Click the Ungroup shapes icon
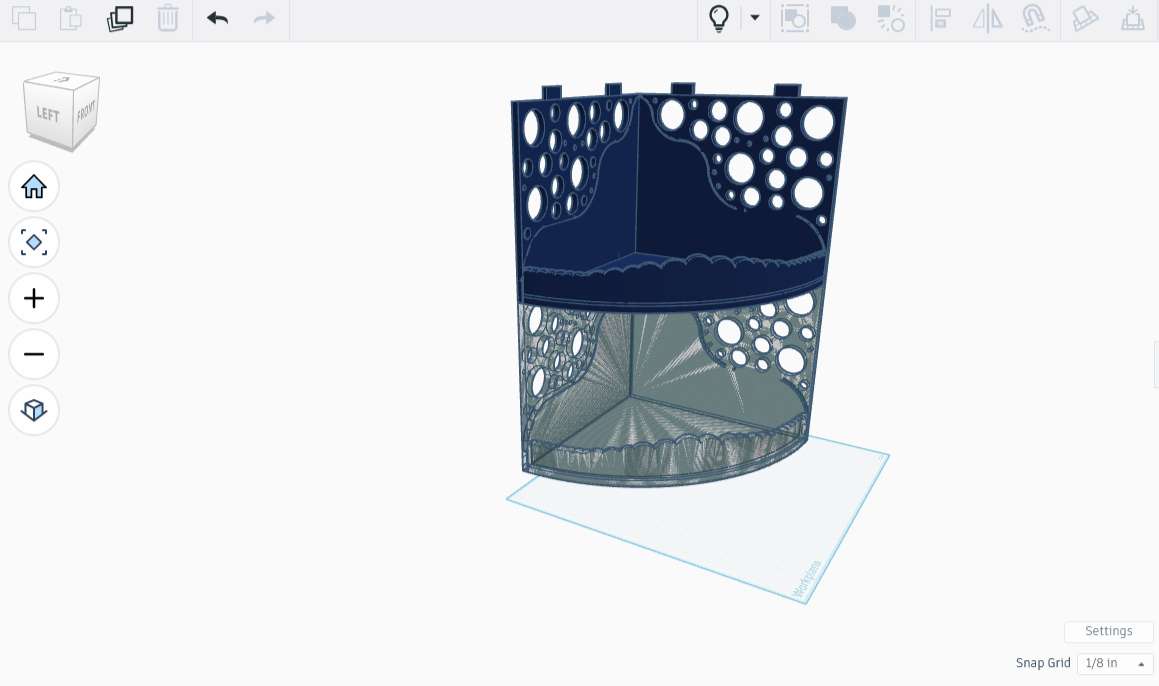 click(891, 18)
